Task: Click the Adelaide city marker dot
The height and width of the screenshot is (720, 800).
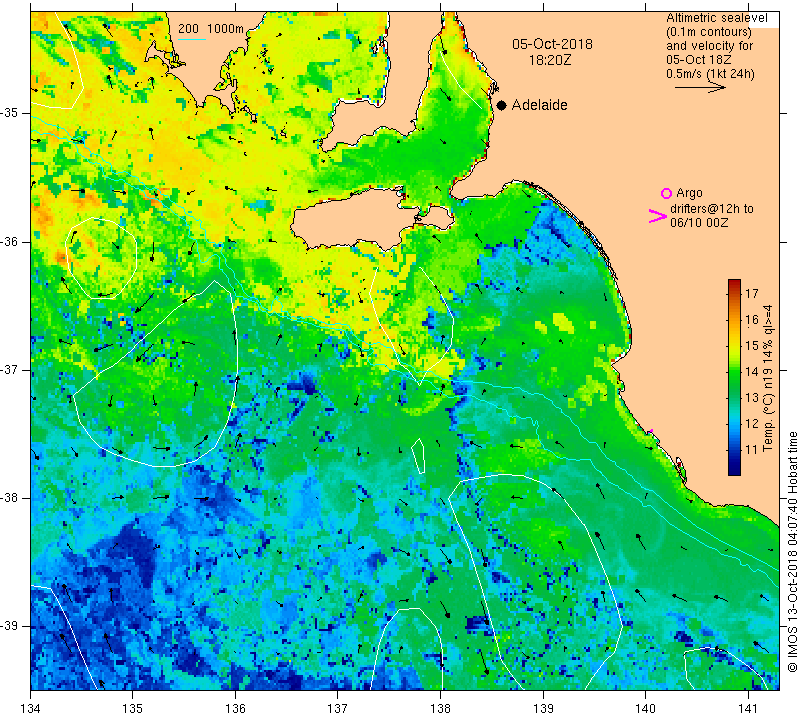Action: point(502,105)
